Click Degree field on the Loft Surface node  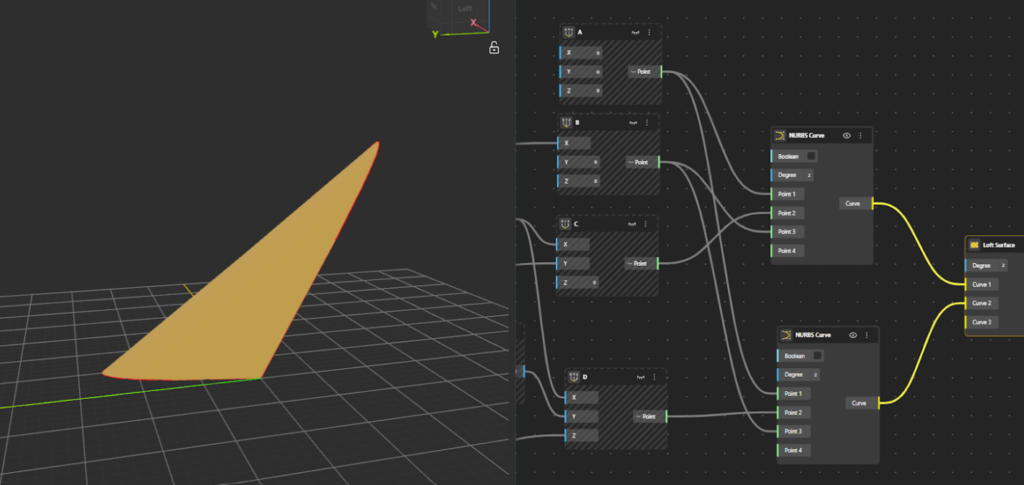click(991, 266)
